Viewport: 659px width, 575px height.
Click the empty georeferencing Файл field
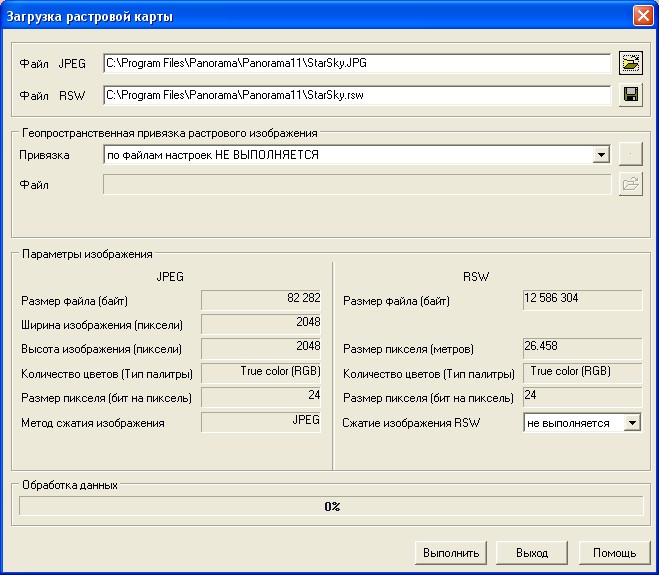coord(356,184)
